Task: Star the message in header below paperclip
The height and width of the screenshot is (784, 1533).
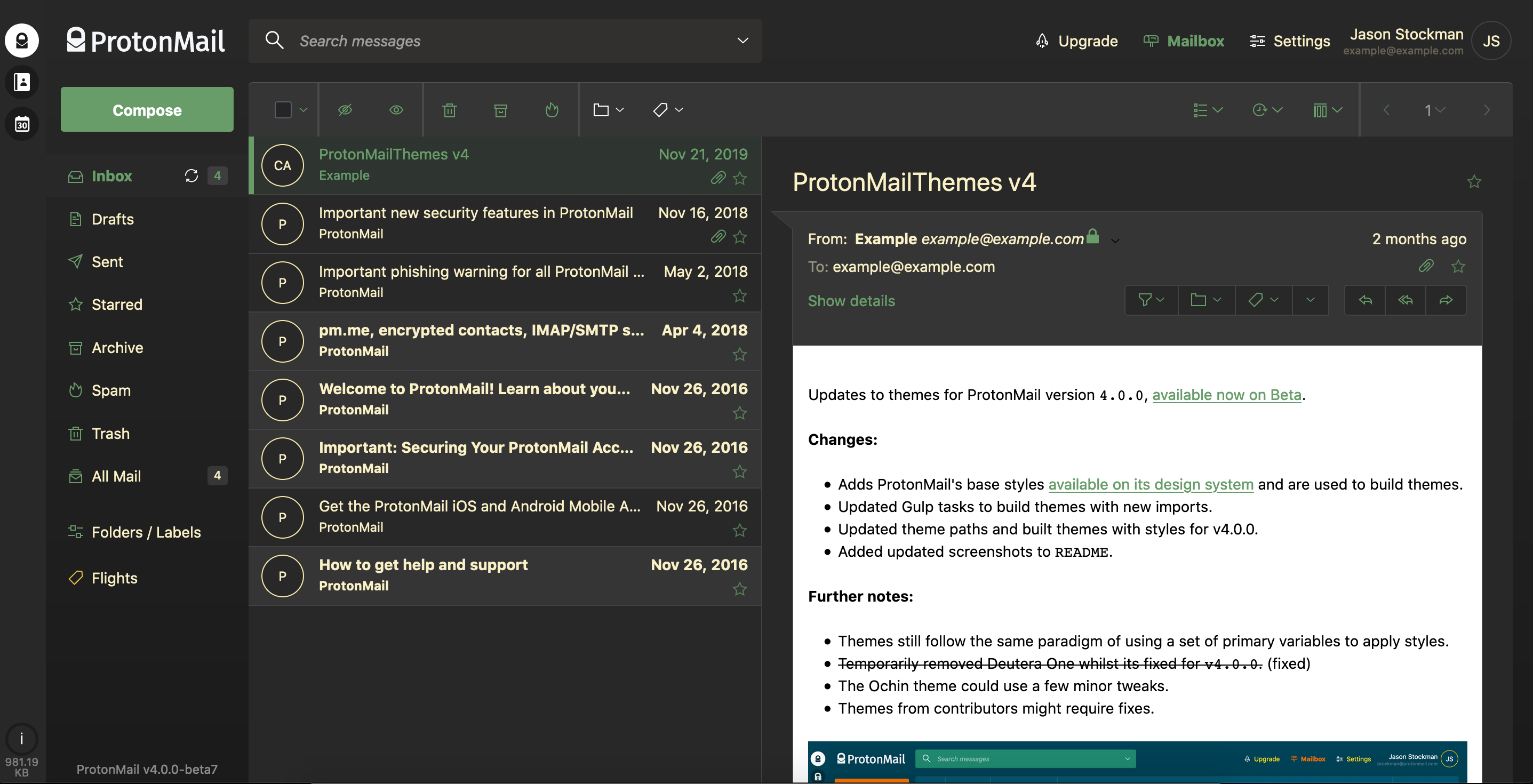Action: [1458, 266]
